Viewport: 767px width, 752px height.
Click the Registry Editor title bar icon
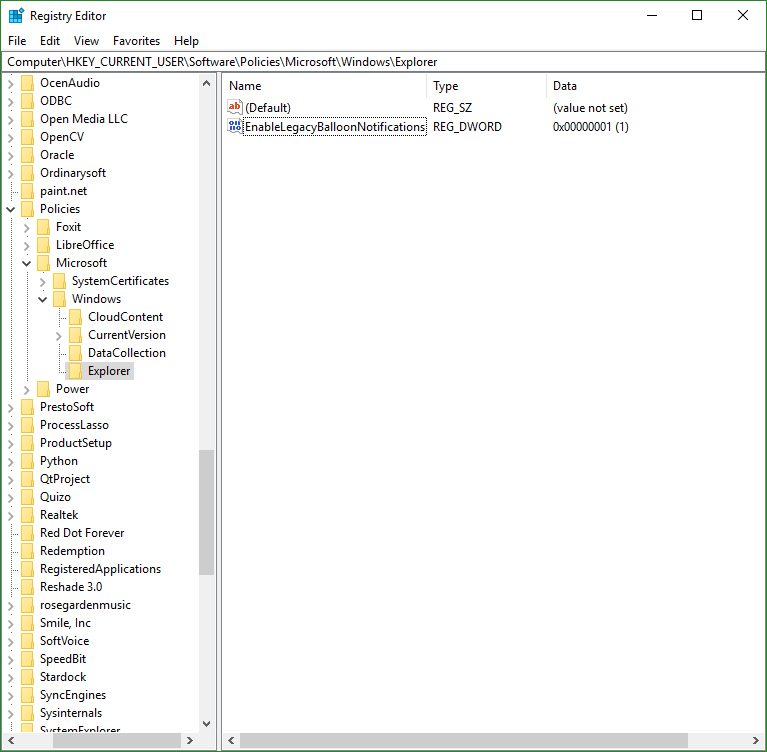[x=16, y=15]
